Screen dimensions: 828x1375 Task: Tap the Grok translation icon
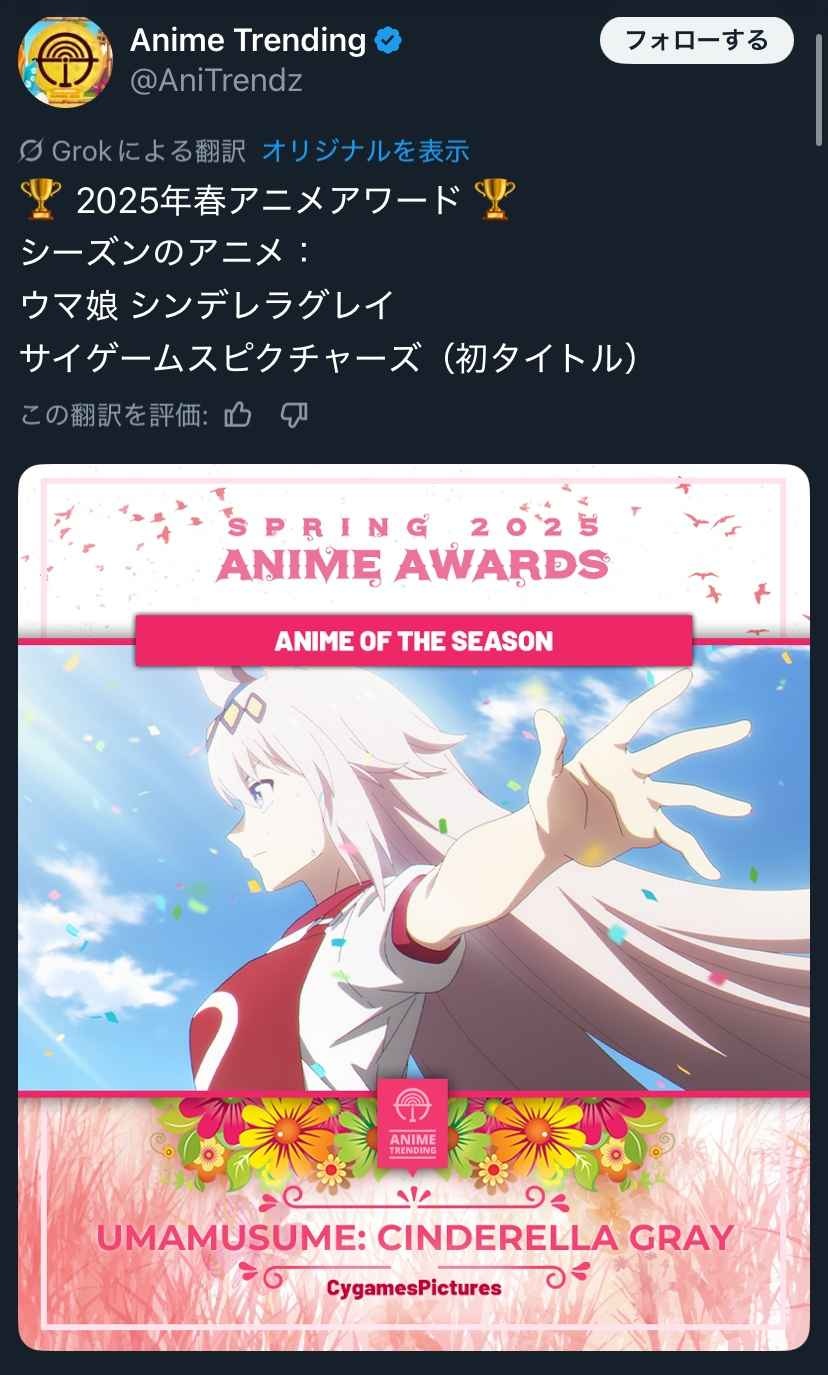pyautogui.click(x=32, y=151)
